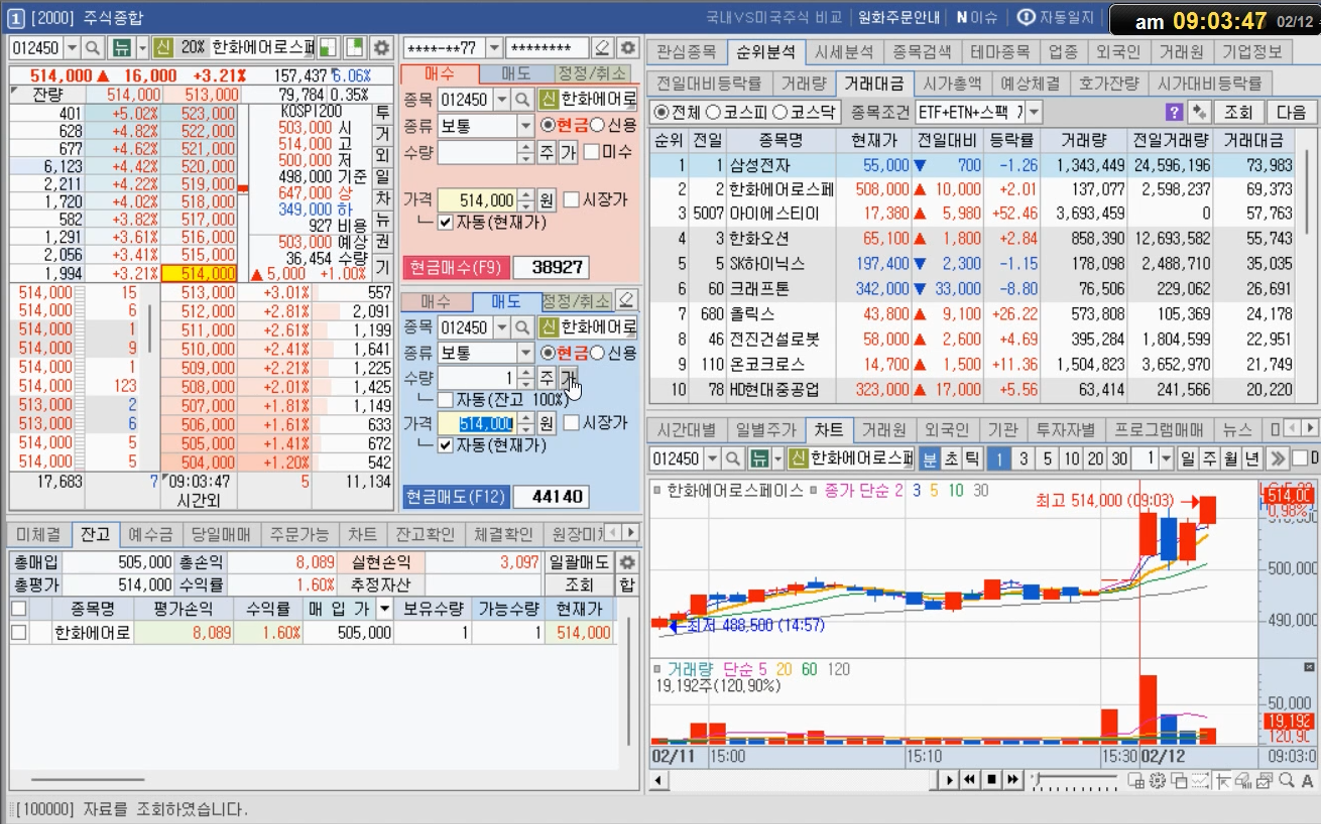Open the 거래량 ranking sub-tab
Screen dimensions: 1321x824
pos(804,83)
